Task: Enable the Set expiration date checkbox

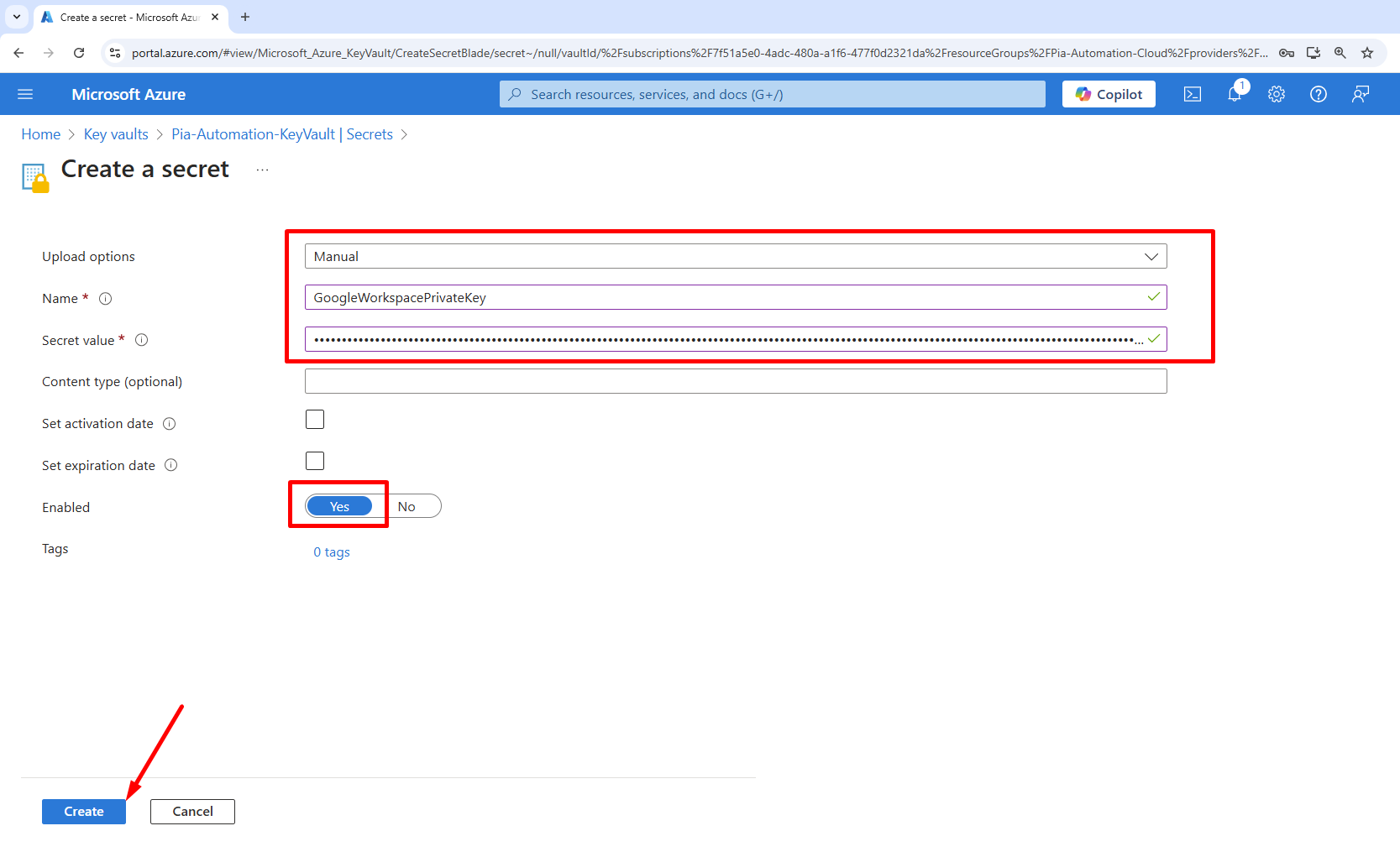Action: coord(315,461)
